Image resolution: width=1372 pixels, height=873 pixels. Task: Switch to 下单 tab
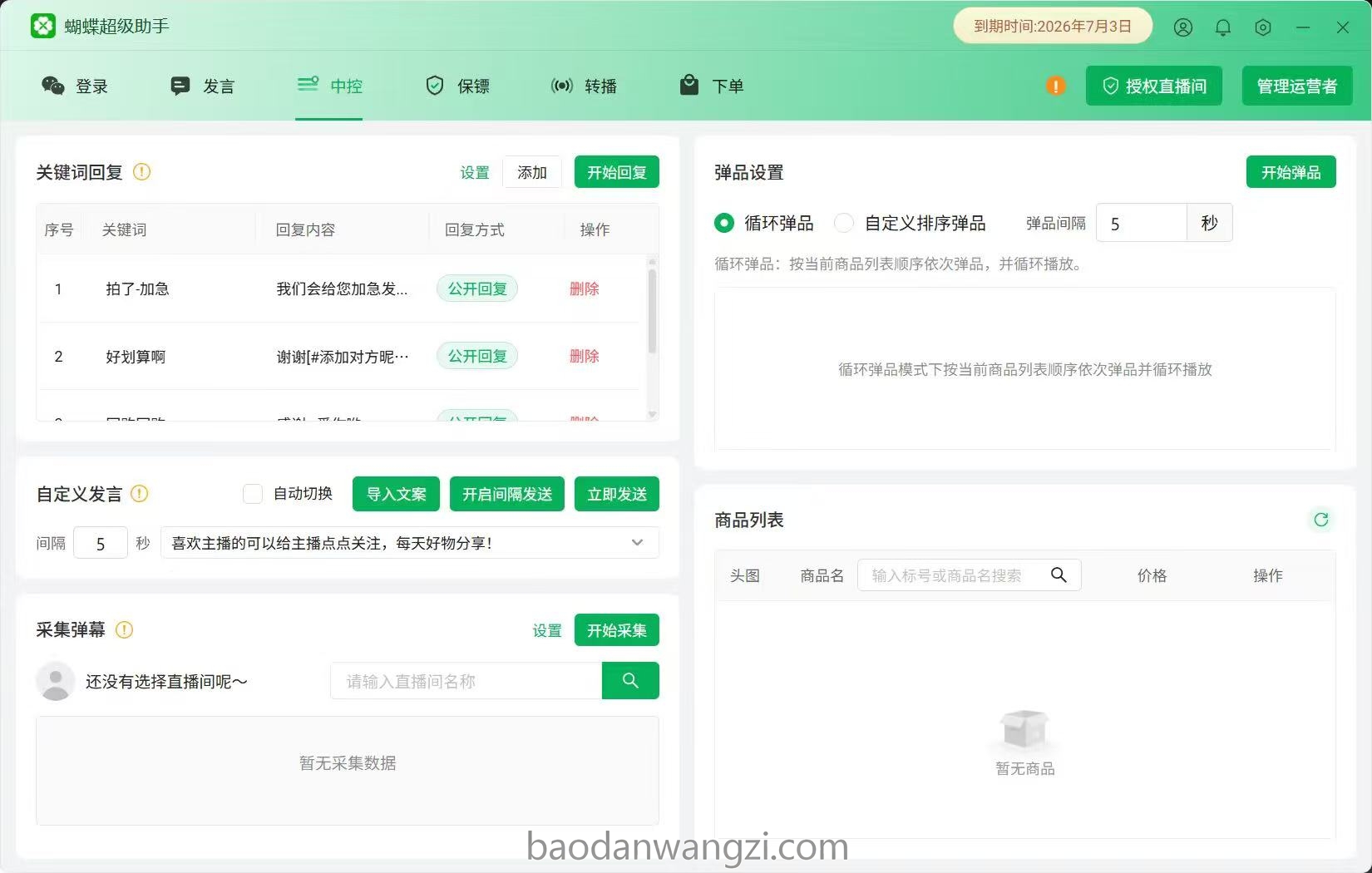(712, 86)
